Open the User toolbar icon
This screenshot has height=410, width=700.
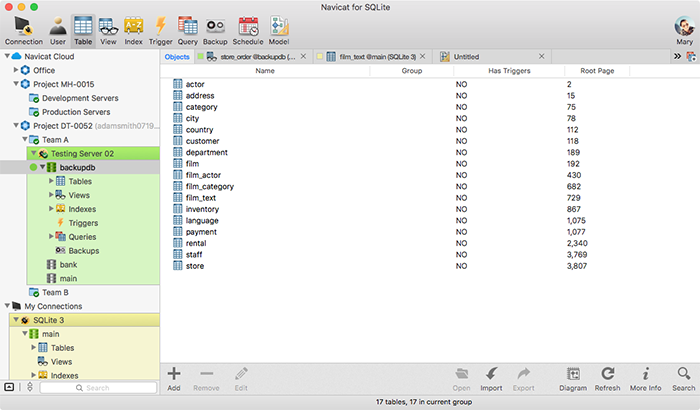[58, 30]
